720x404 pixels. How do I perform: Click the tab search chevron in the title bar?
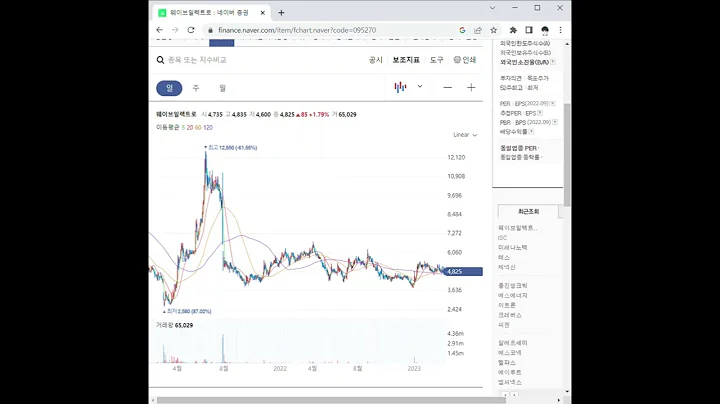click(492, 8)
